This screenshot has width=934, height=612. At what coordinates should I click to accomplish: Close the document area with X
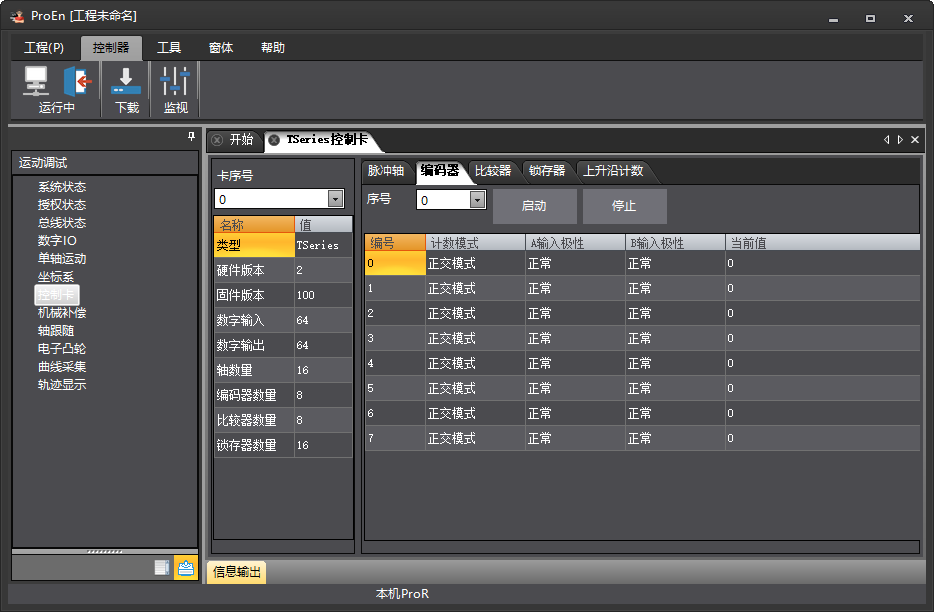coord(915,139)
